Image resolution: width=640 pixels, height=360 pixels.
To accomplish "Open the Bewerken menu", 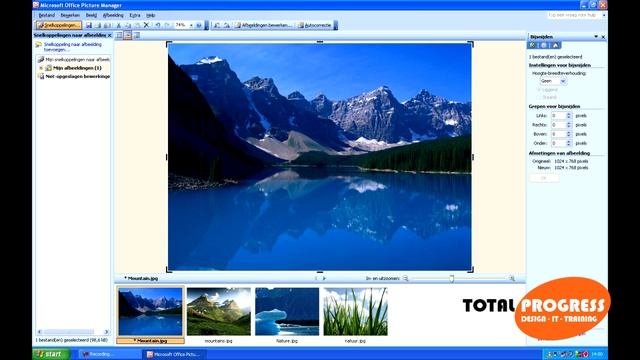I will point(70,15).
